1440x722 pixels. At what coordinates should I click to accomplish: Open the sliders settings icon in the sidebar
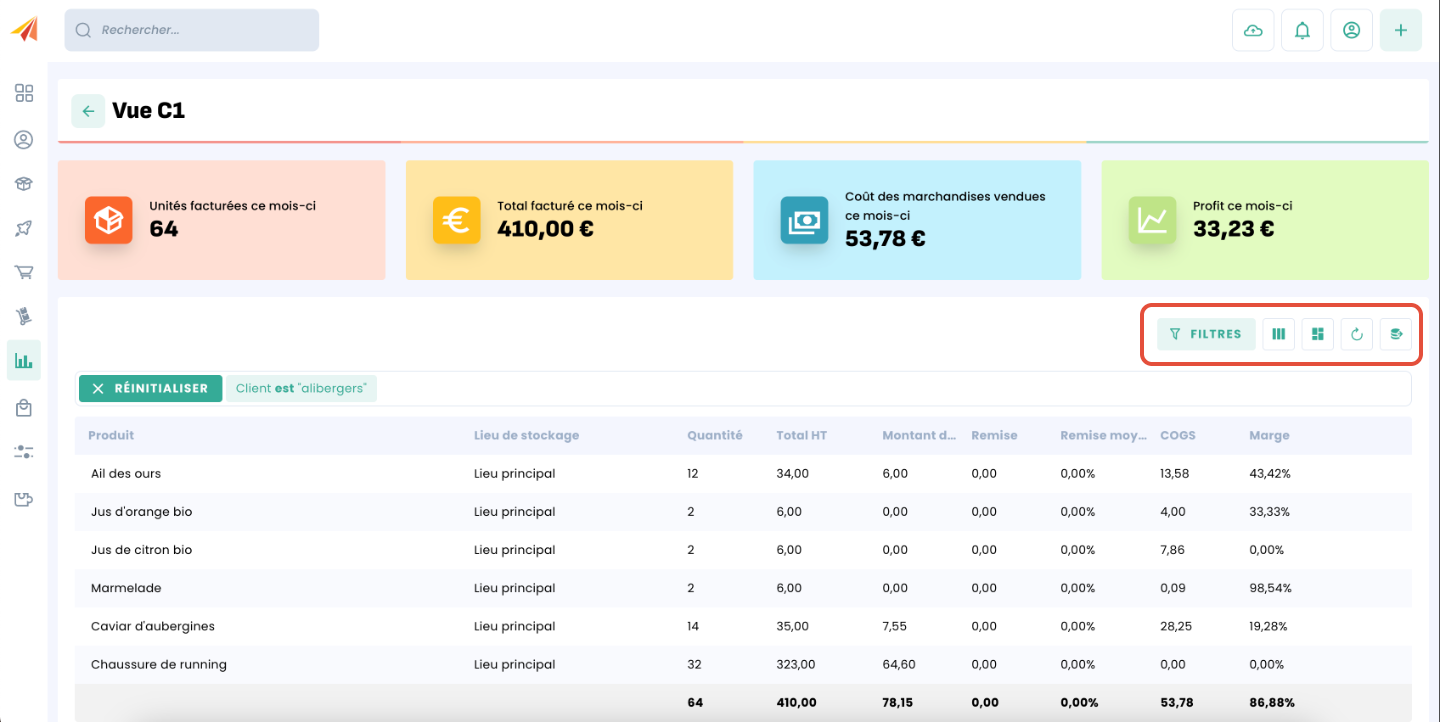[x=24, y=452]
